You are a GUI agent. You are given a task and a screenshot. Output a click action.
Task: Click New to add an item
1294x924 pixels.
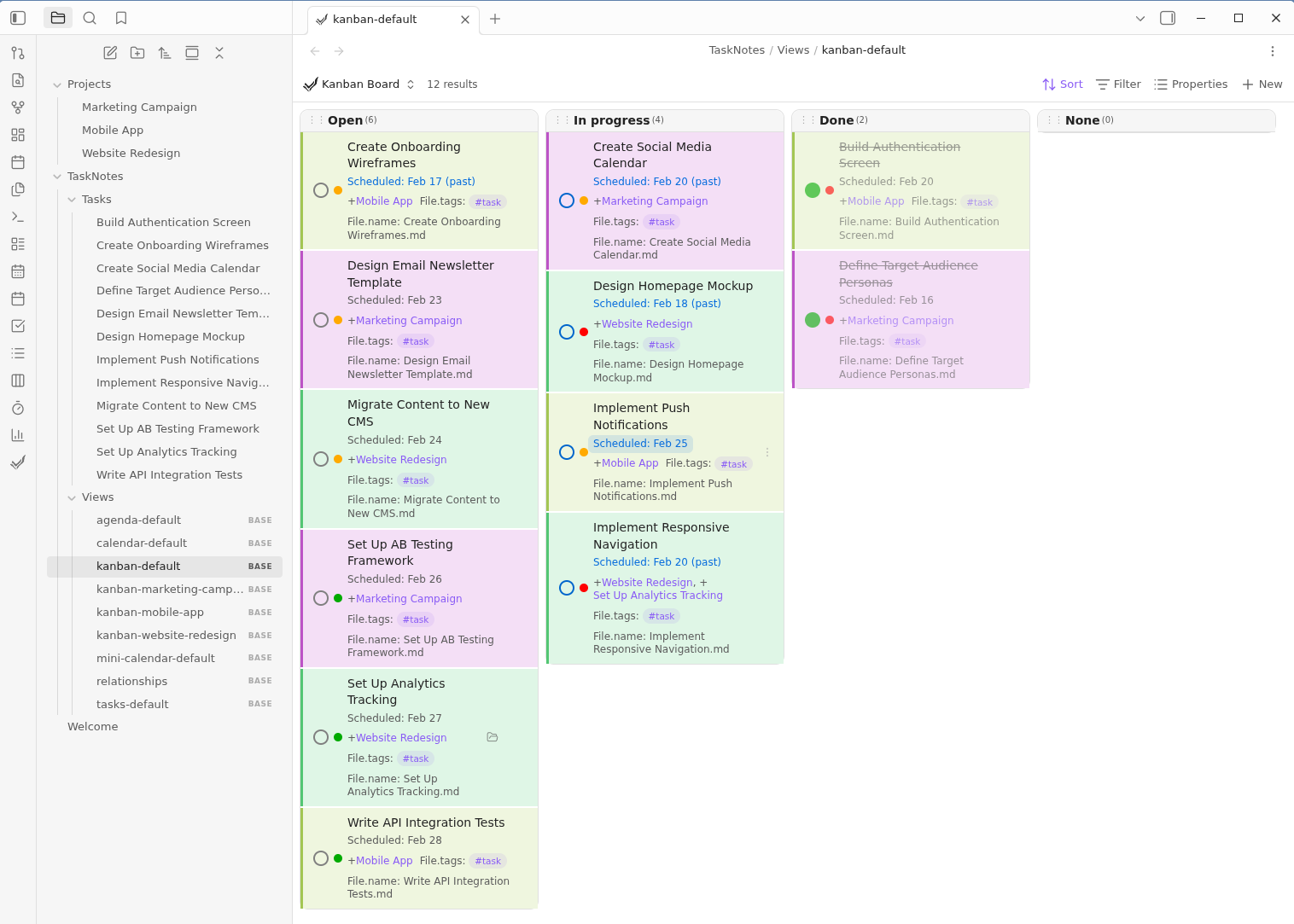[1262, 84]
